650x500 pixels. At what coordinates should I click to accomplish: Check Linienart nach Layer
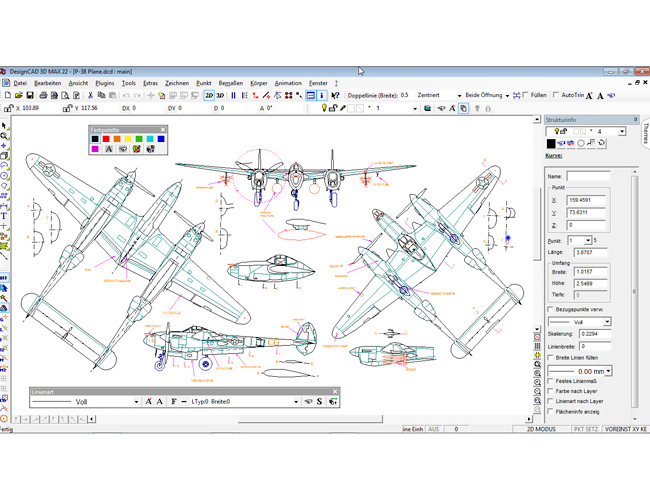coord(551,401)
